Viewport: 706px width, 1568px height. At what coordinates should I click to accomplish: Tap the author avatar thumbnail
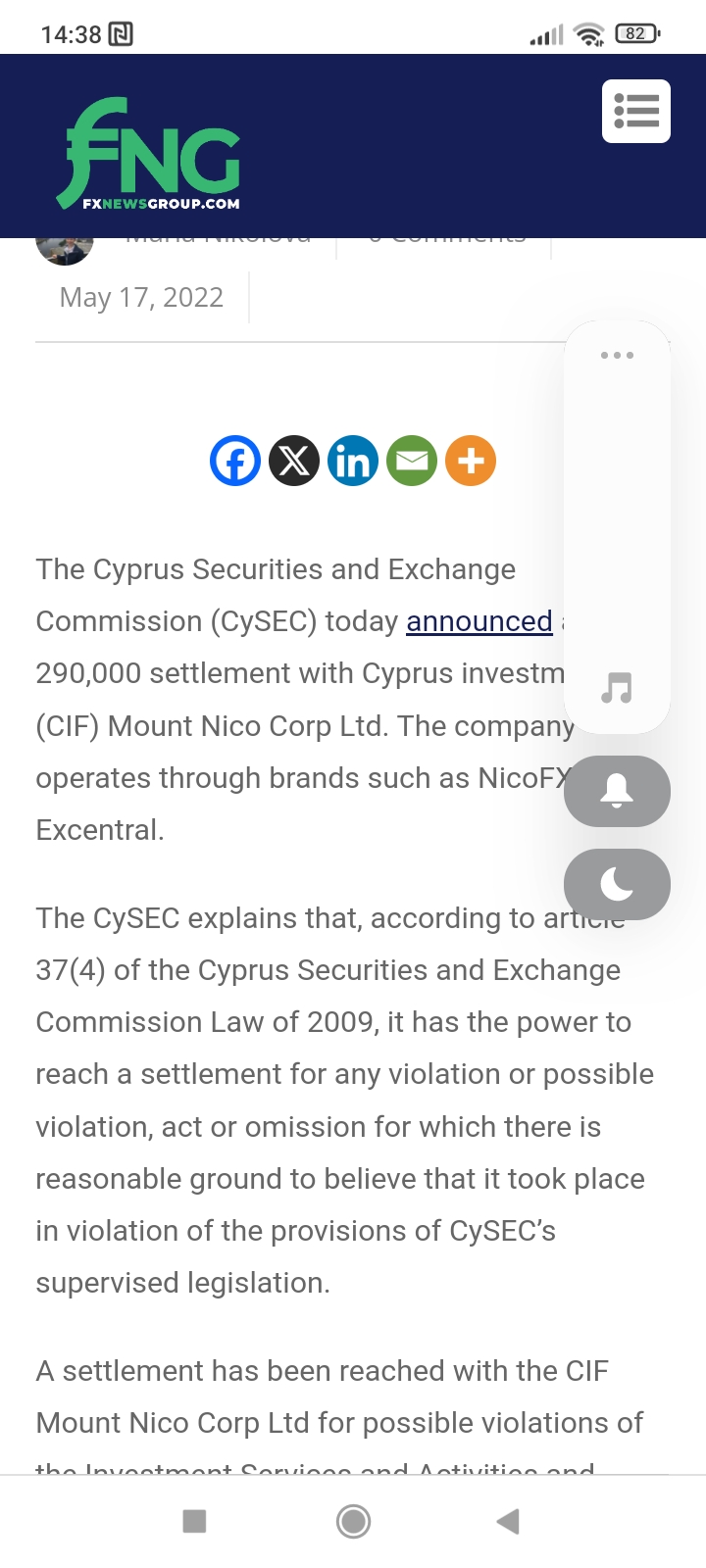click(65, 249)
